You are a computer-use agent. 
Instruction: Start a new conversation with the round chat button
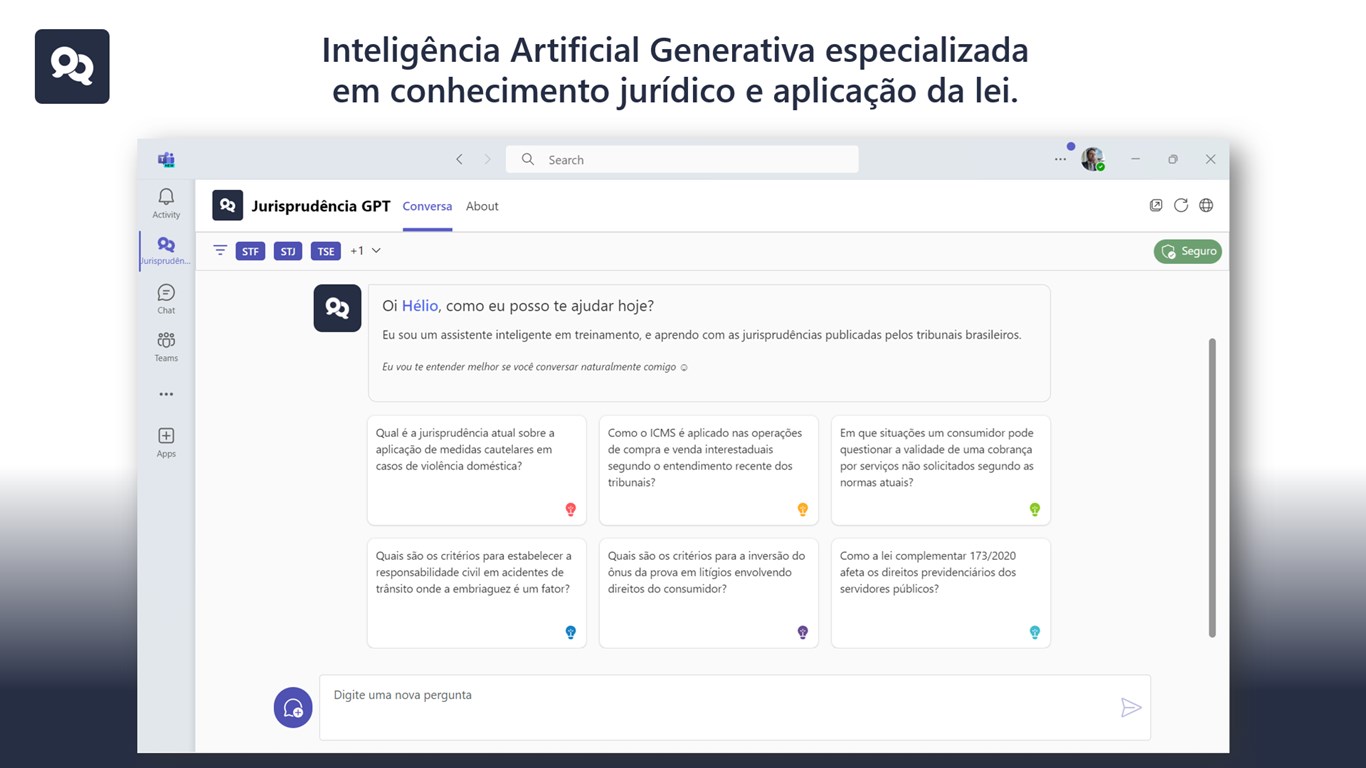tap(293, 708)
